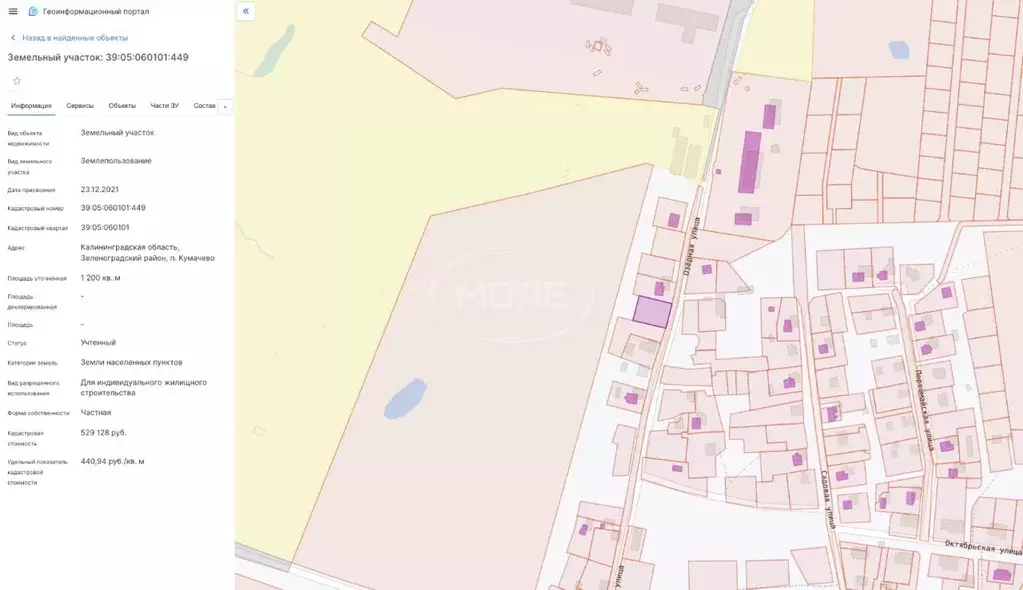The width and height of the screenshot is (1023, 590).
Task: Switch to the Информация tab
Action: [x=31, y=106]
